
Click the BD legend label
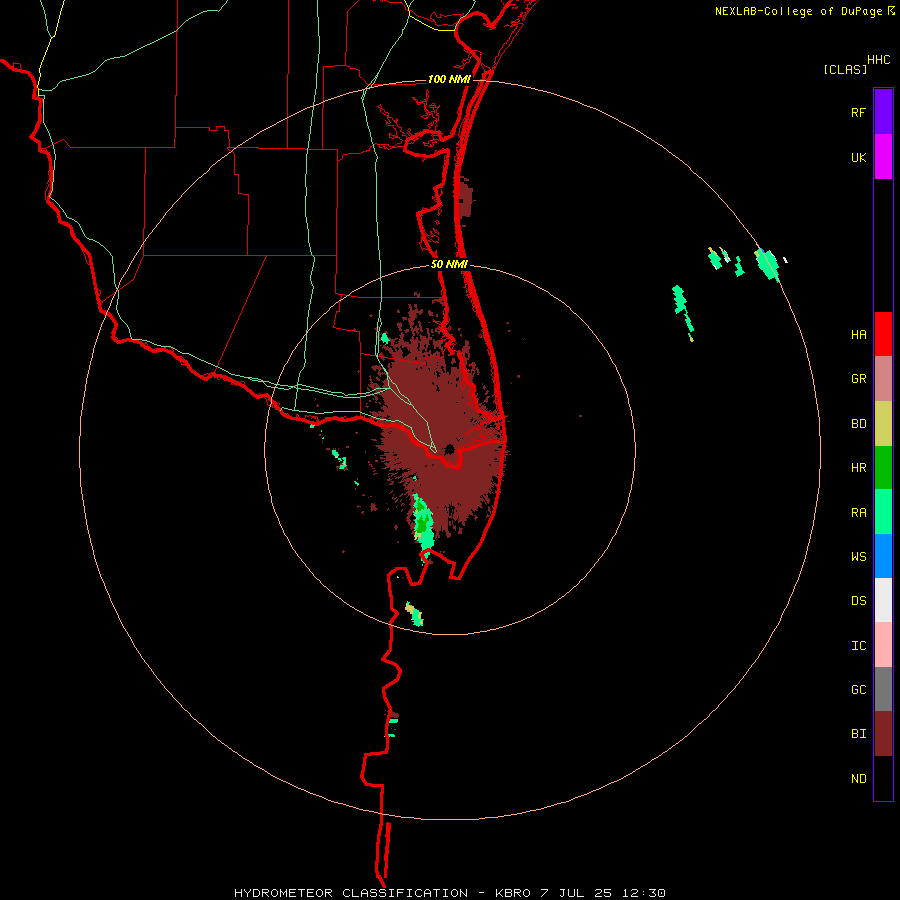858,424
